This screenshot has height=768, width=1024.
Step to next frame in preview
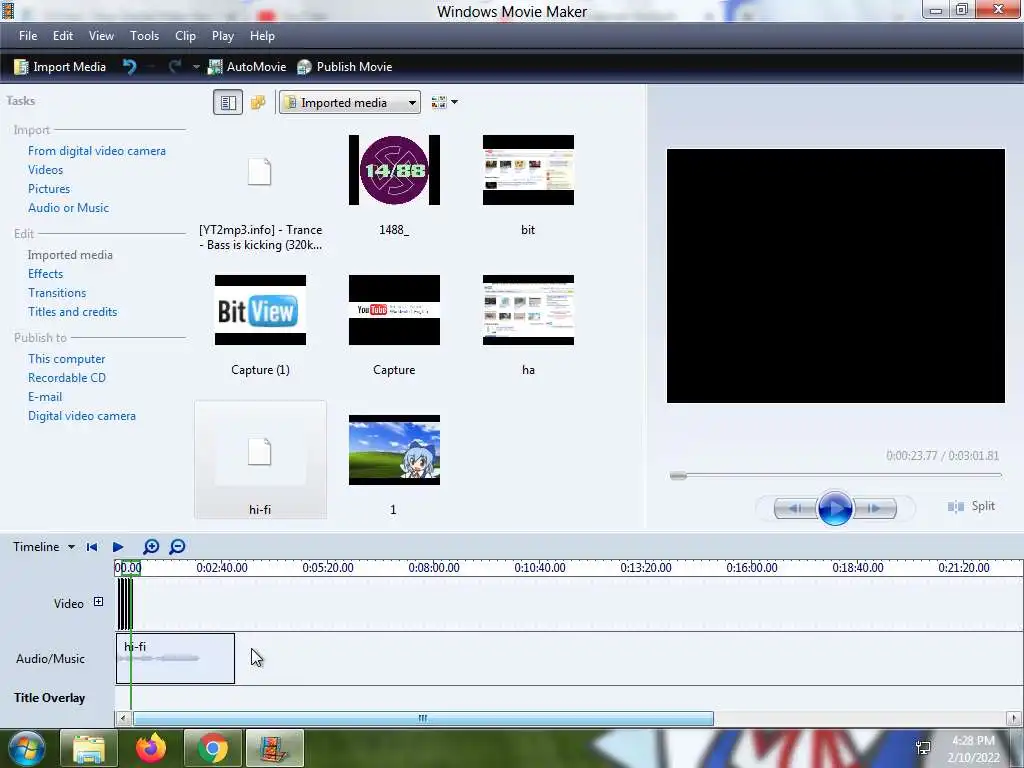click(x=875, y=508)
